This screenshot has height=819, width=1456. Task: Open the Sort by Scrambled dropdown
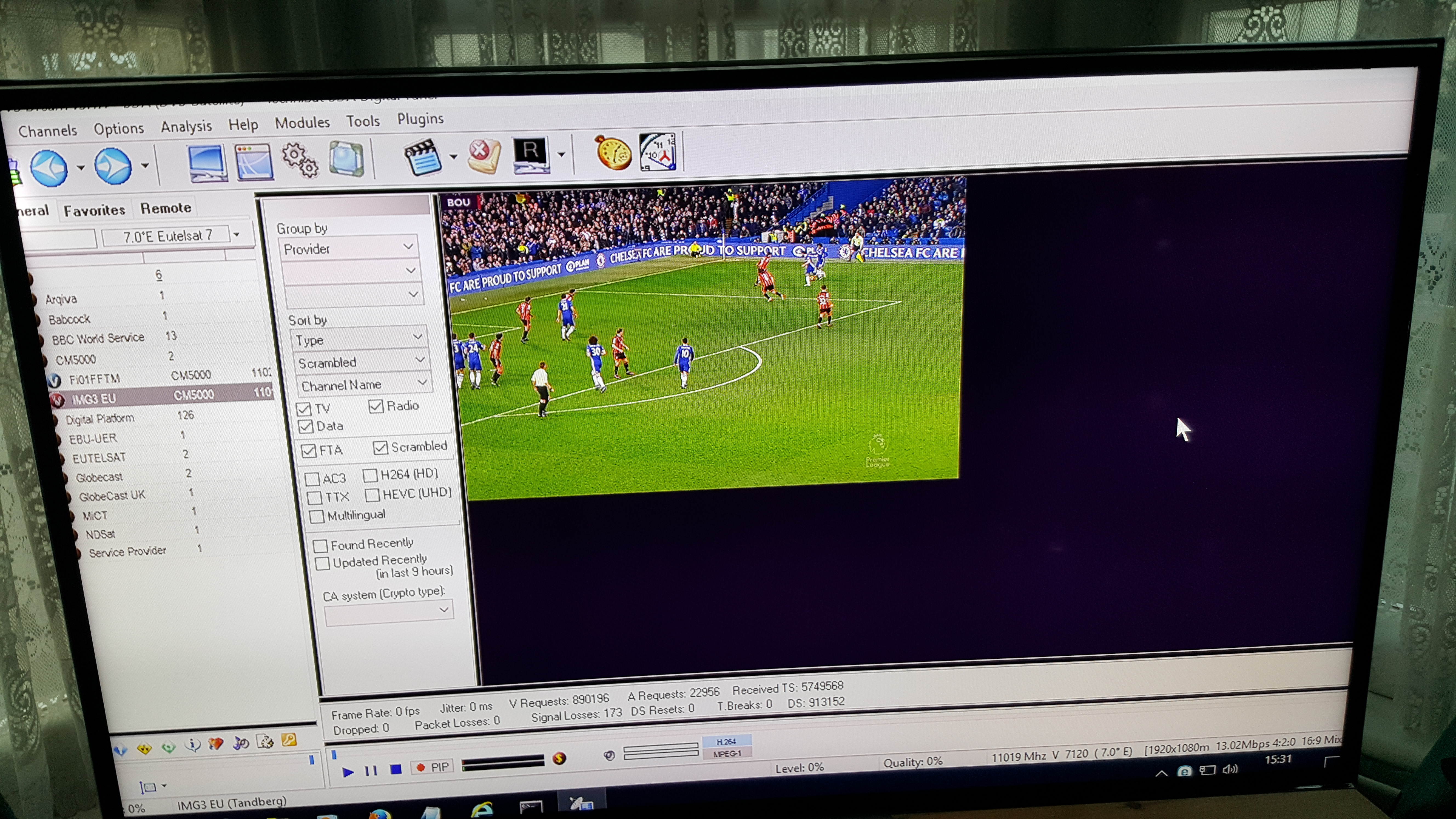[362, 361]
